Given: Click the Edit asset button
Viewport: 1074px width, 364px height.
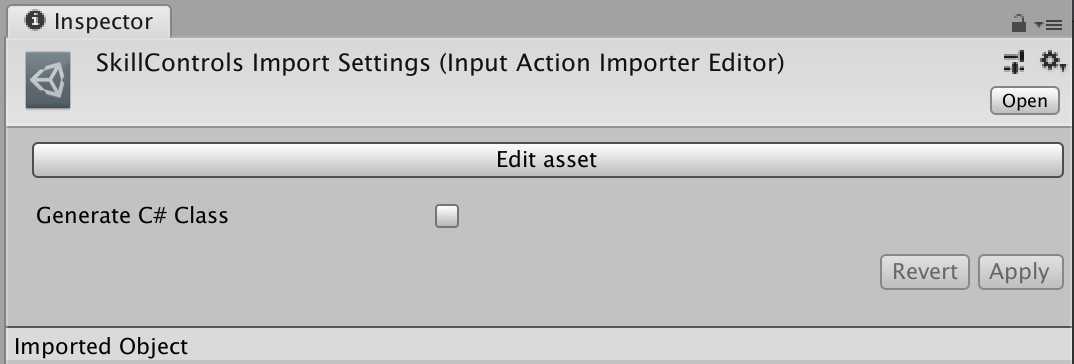Looking at the screenshot, I should click(x=547, y=160).
